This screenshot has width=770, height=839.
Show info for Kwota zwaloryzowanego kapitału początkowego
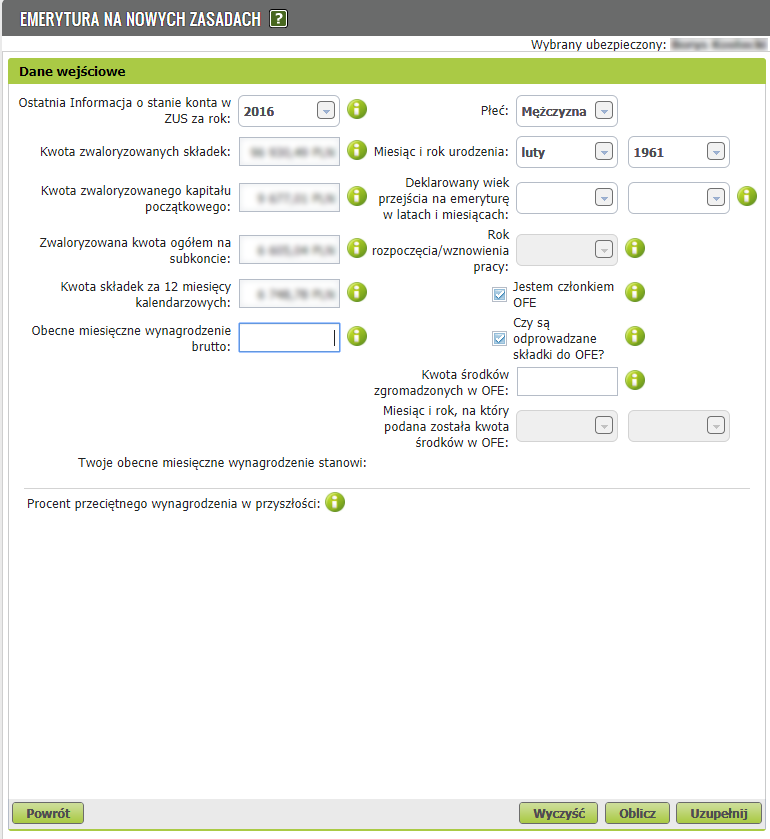357,196
